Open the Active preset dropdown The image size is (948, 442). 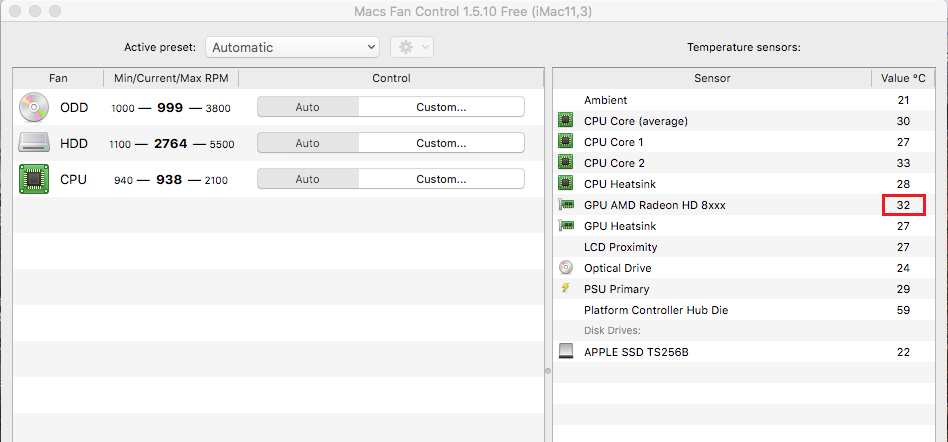tap(292, 47)
